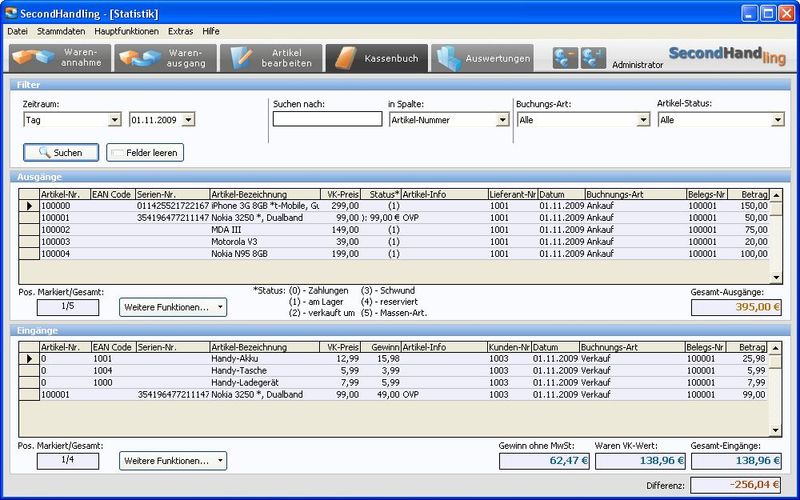Select the 'MDA III' row
This screenshot has height=500, width=800.
coord(393,230)
